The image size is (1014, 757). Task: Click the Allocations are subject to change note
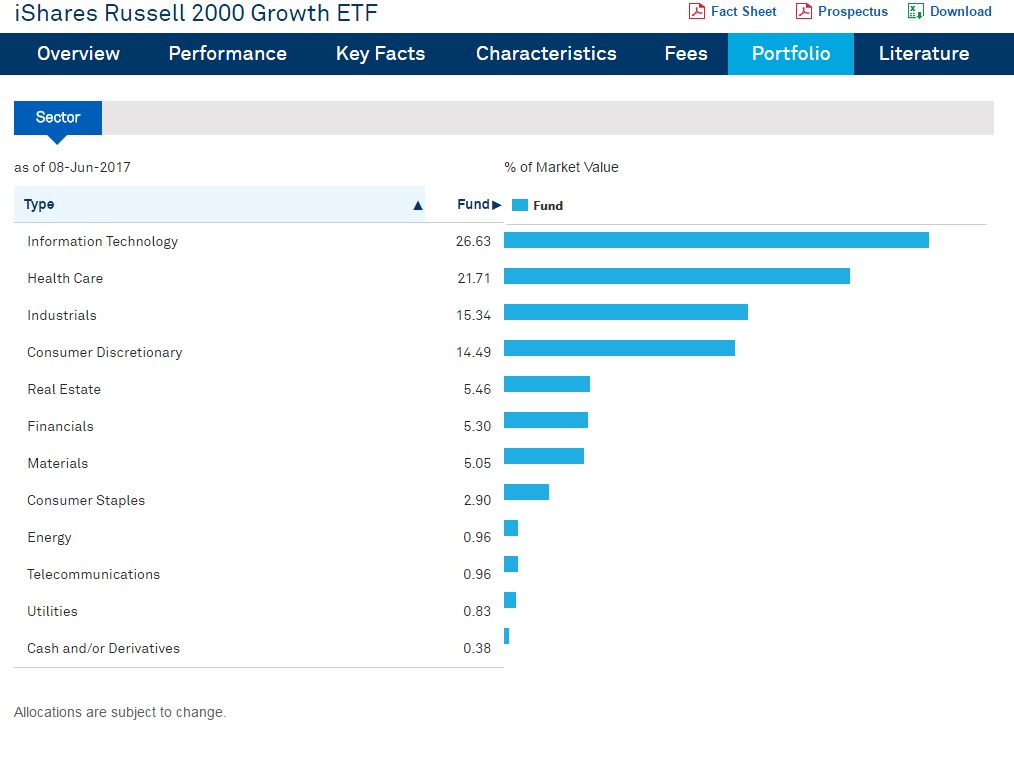coord(120,712)
